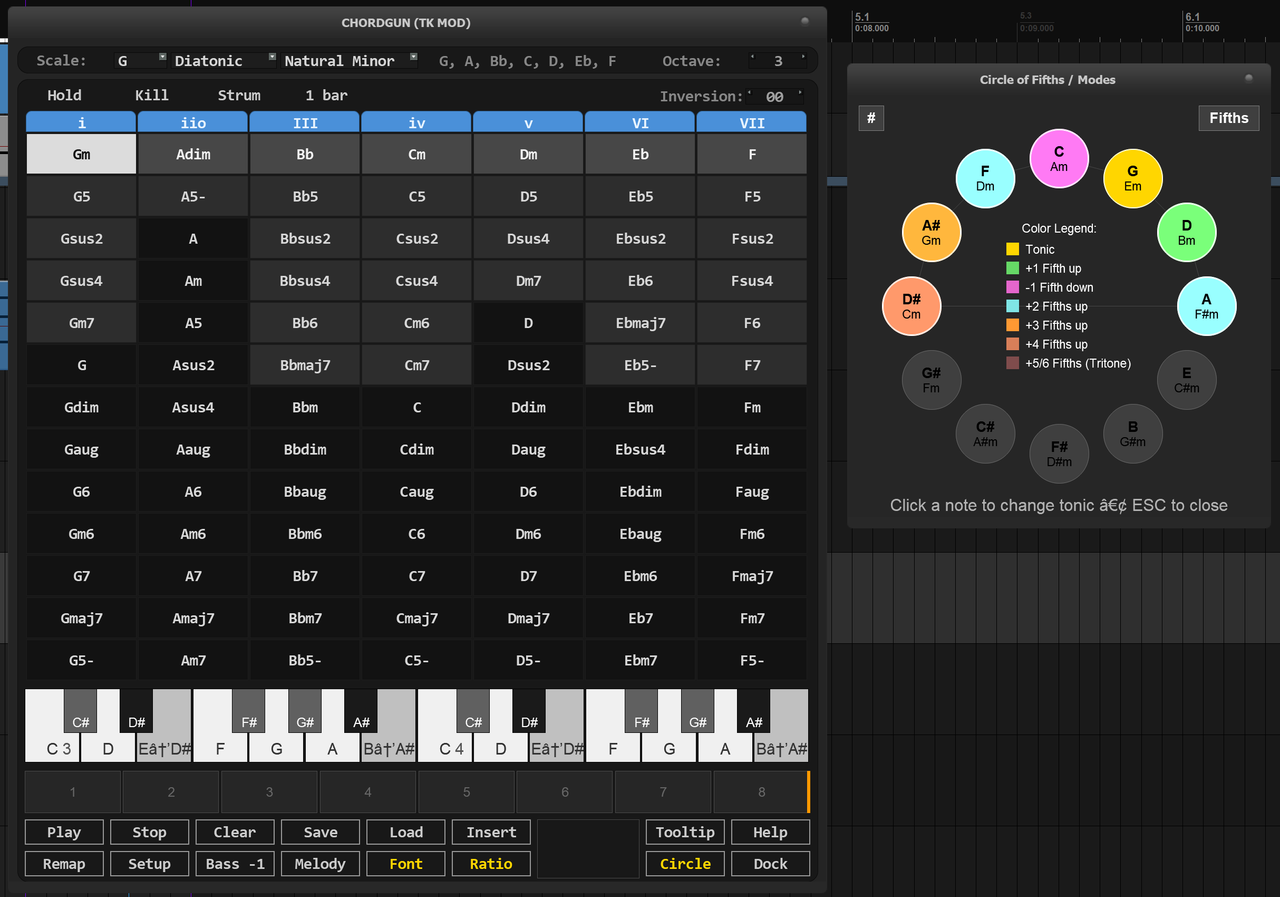This screenshot has height=897, width=1280.
Task: Play the Ebmaj7 chord
Action: click(x=640, y=323)
